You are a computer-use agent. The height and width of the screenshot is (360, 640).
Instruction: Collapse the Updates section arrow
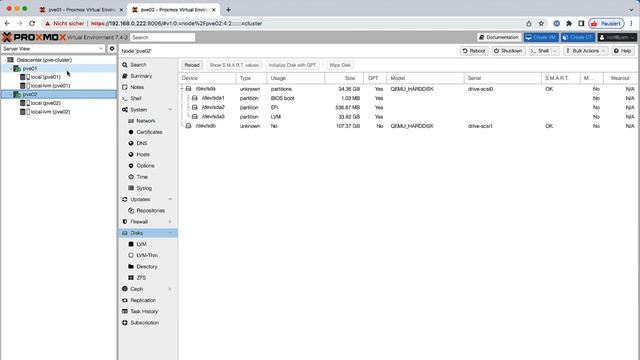coord(170,200)
